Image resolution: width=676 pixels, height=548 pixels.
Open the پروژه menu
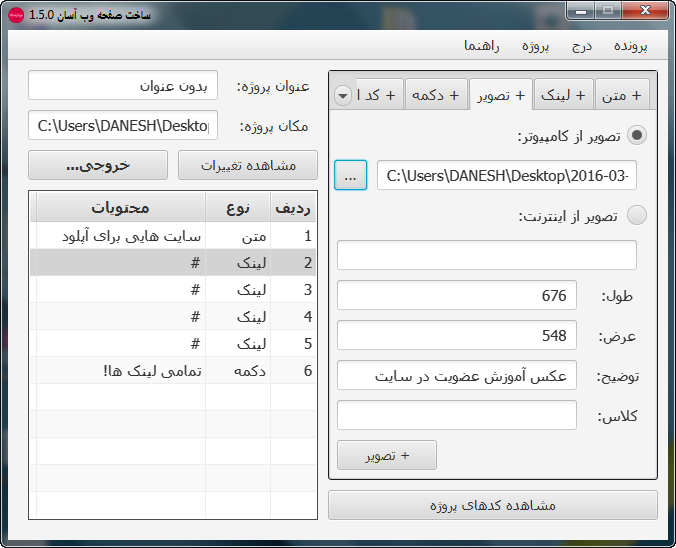point(535,46)
